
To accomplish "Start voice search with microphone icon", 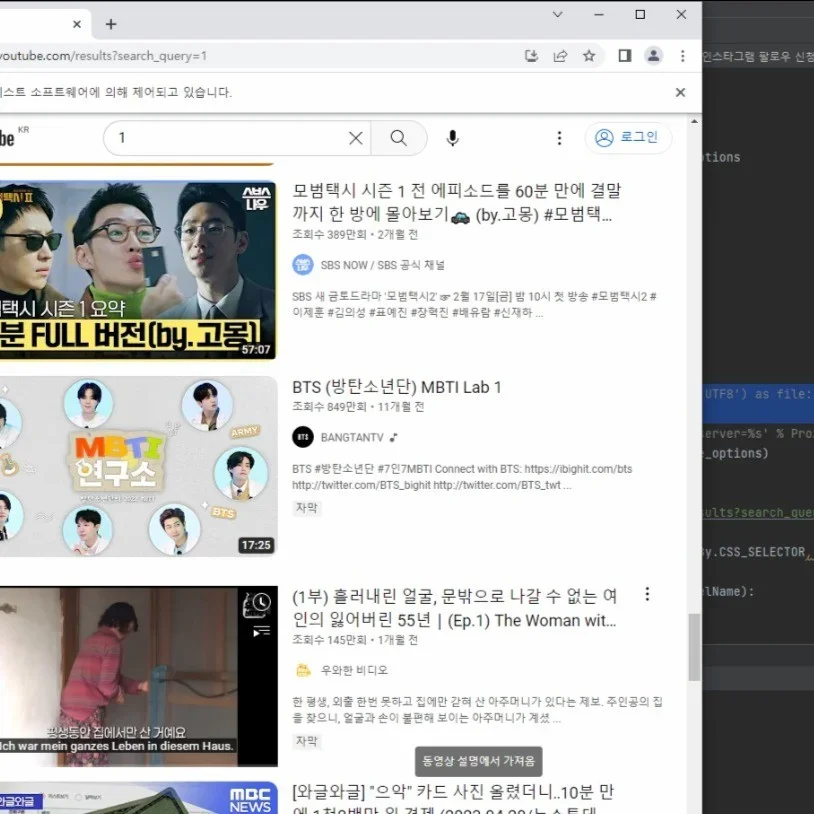I will [452, 138].
